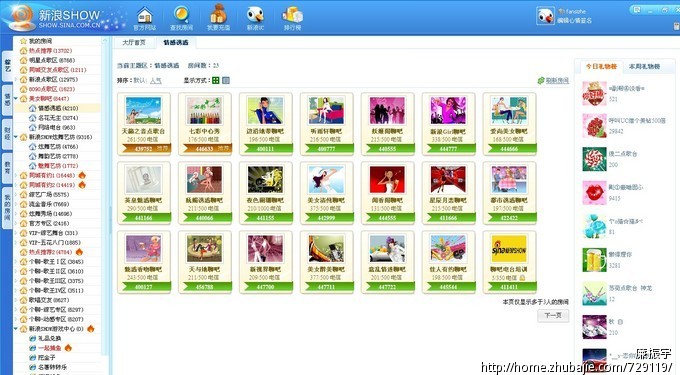The height and width of the screenshot is (375, 680).
Task: Open room 天籁之音点歌台 thumbnail
Action: (144, 111)
